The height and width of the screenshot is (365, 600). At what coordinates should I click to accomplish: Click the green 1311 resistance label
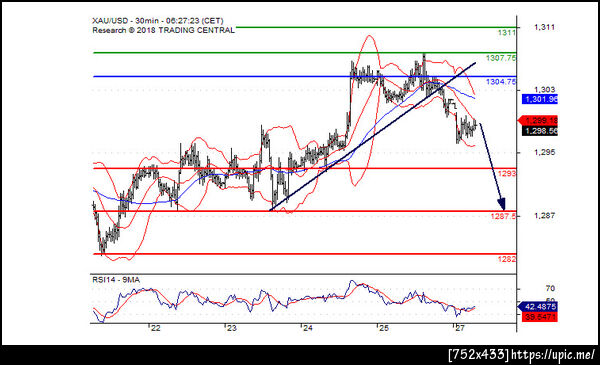point(506,33)
